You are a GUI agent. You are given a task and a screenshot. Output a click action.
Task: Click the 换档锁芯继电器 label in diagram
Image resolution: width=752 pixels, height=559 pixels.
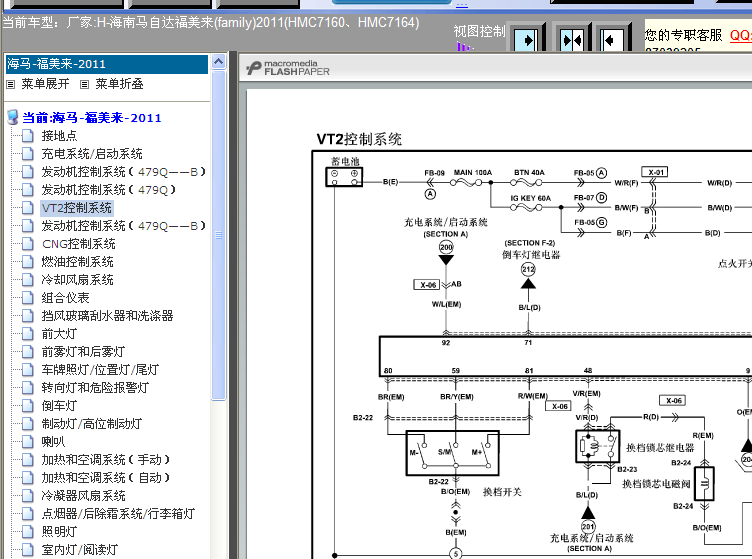coord(660,448)
